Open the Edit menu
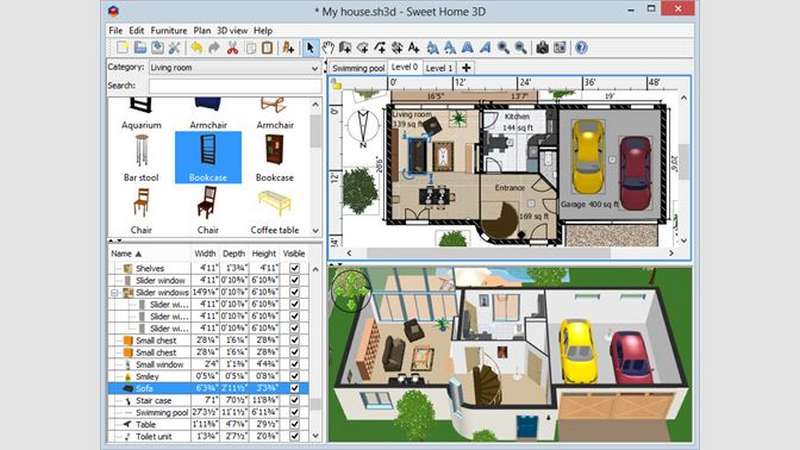Viewport: 800px width, 450px height. pyautogui.click(x=136, y=30)
